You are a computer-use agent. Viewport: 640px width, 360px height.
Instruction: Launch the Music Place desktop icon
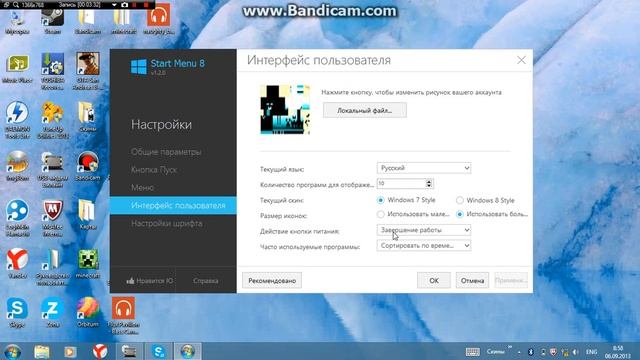tap(17, 68)
